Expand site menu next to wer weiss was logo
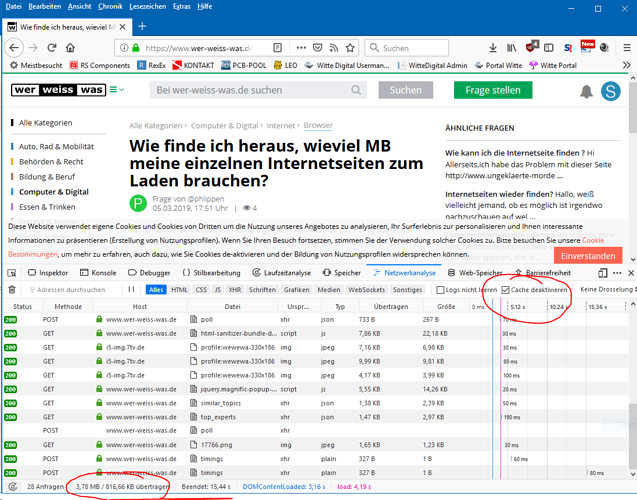The image size is (637, 500). tap(117, 89)
